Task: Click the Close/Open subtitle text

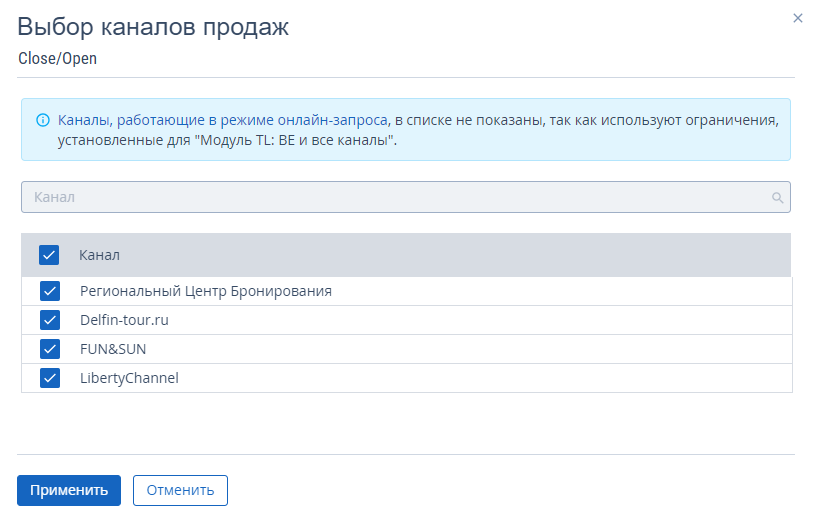Action: click(x=57, y=58)
